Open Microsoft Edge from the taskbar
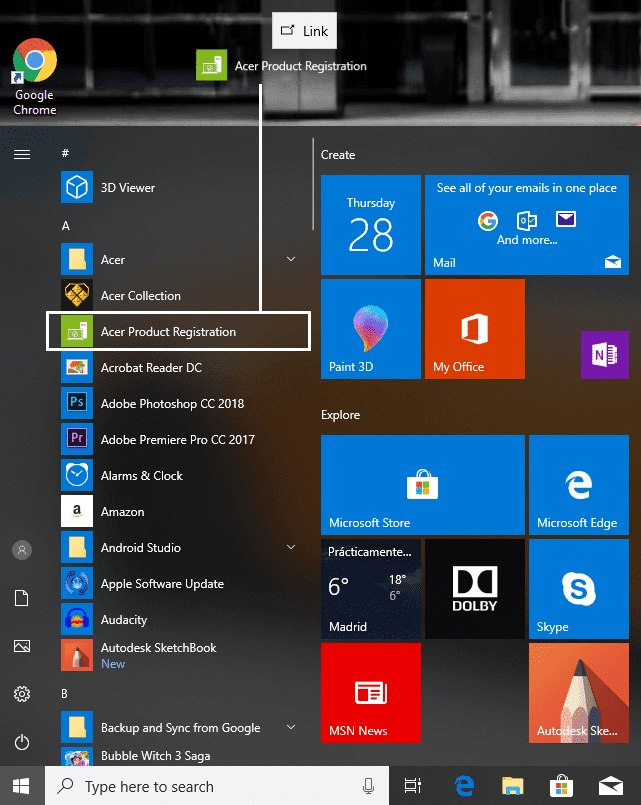This screenshot has height=805, width=641. pos(463,785)
